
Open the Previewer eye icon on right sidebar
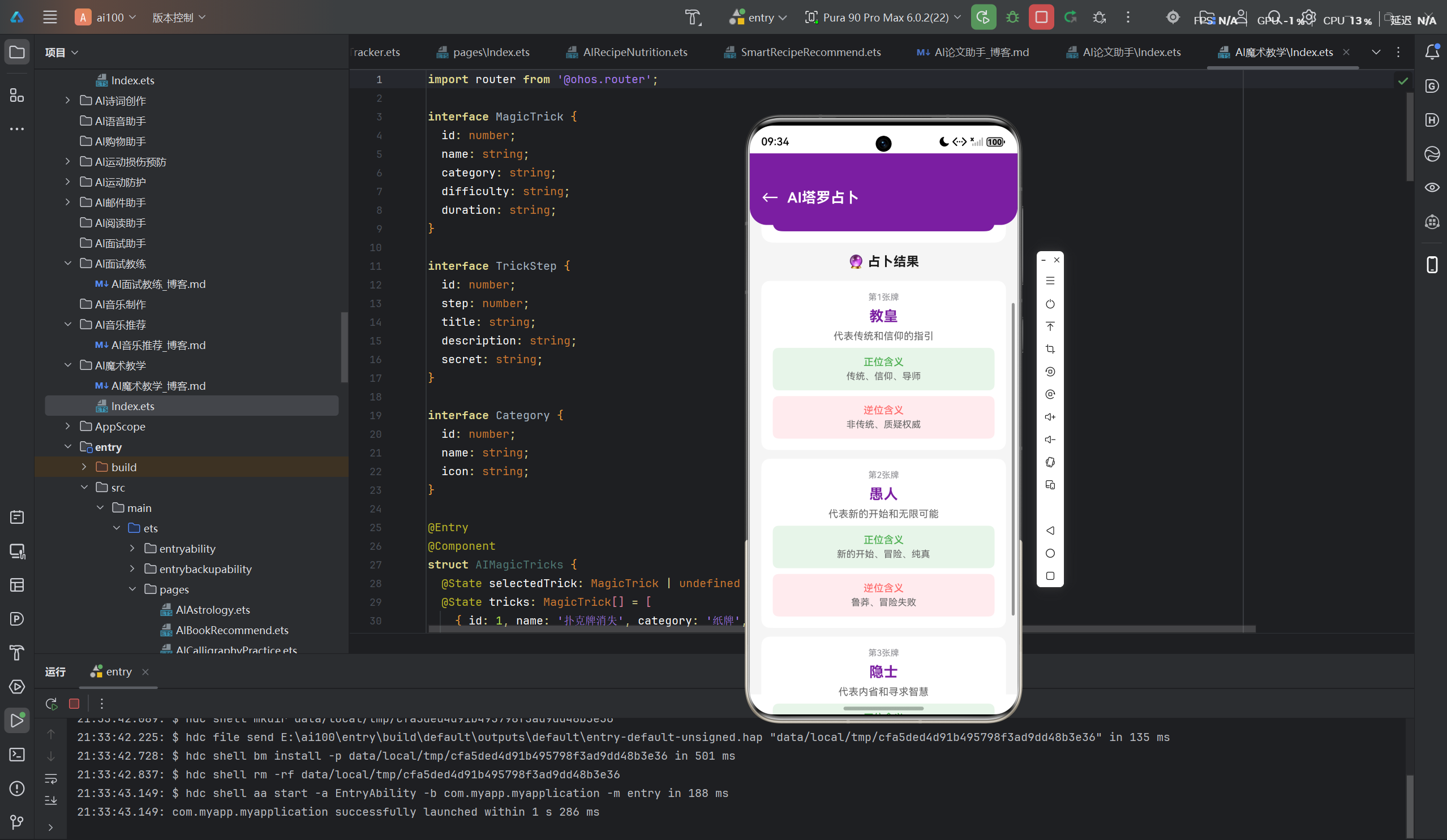pyautogui.click(x=1432, y=188)
